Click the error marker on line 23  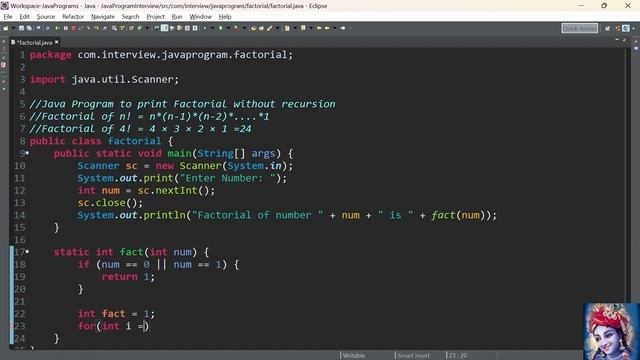12,326
